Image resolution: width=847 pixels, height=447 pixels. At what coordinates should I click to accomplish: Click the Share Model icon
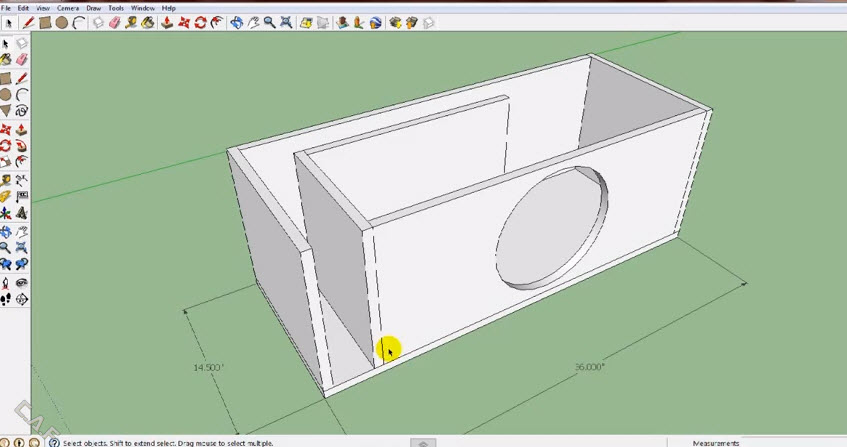point(412,23)
